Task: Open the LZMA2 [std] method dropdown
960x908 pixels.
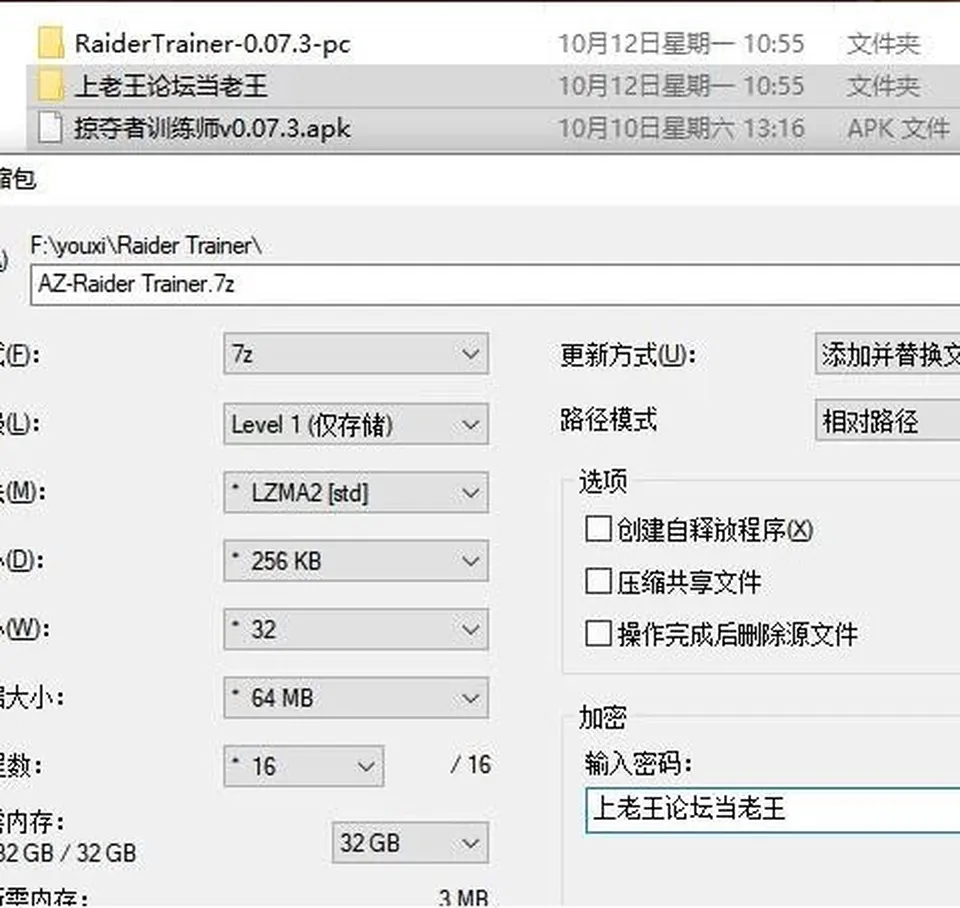Action: pyautogui.click(x=356, y=492)
